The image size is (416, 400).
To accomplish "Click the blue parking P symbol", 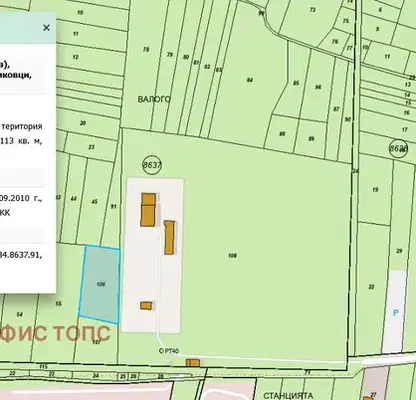I will tap(396, 313).
